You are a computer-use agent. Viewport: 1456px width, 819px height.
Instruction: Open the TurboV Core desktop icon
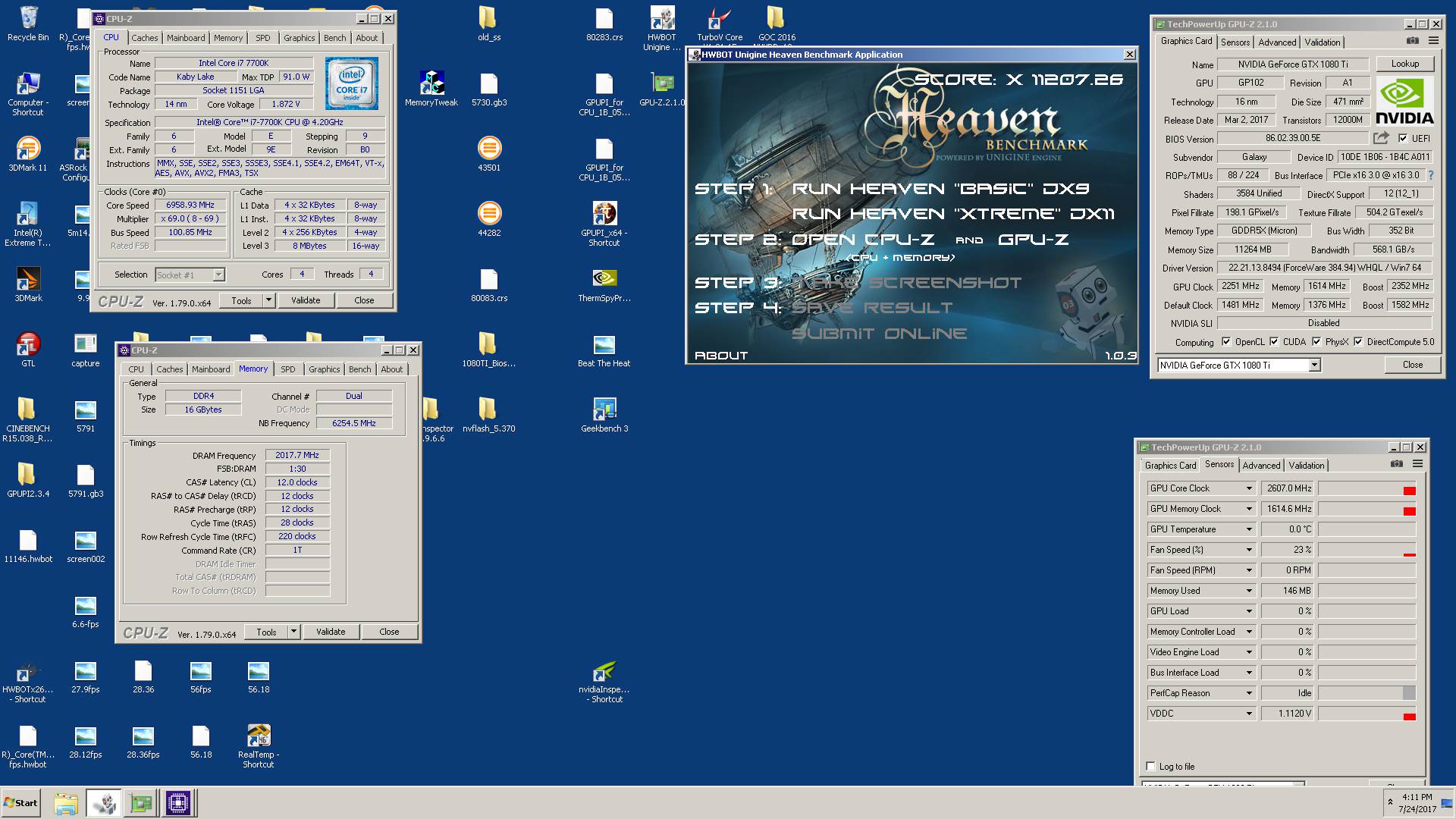[720, 24]
